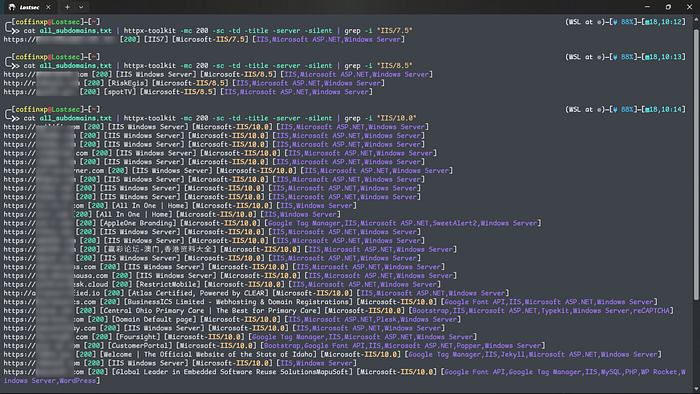Click the reCAPTCHA technology text
This screenshot has height=394, width=700.
651,311
